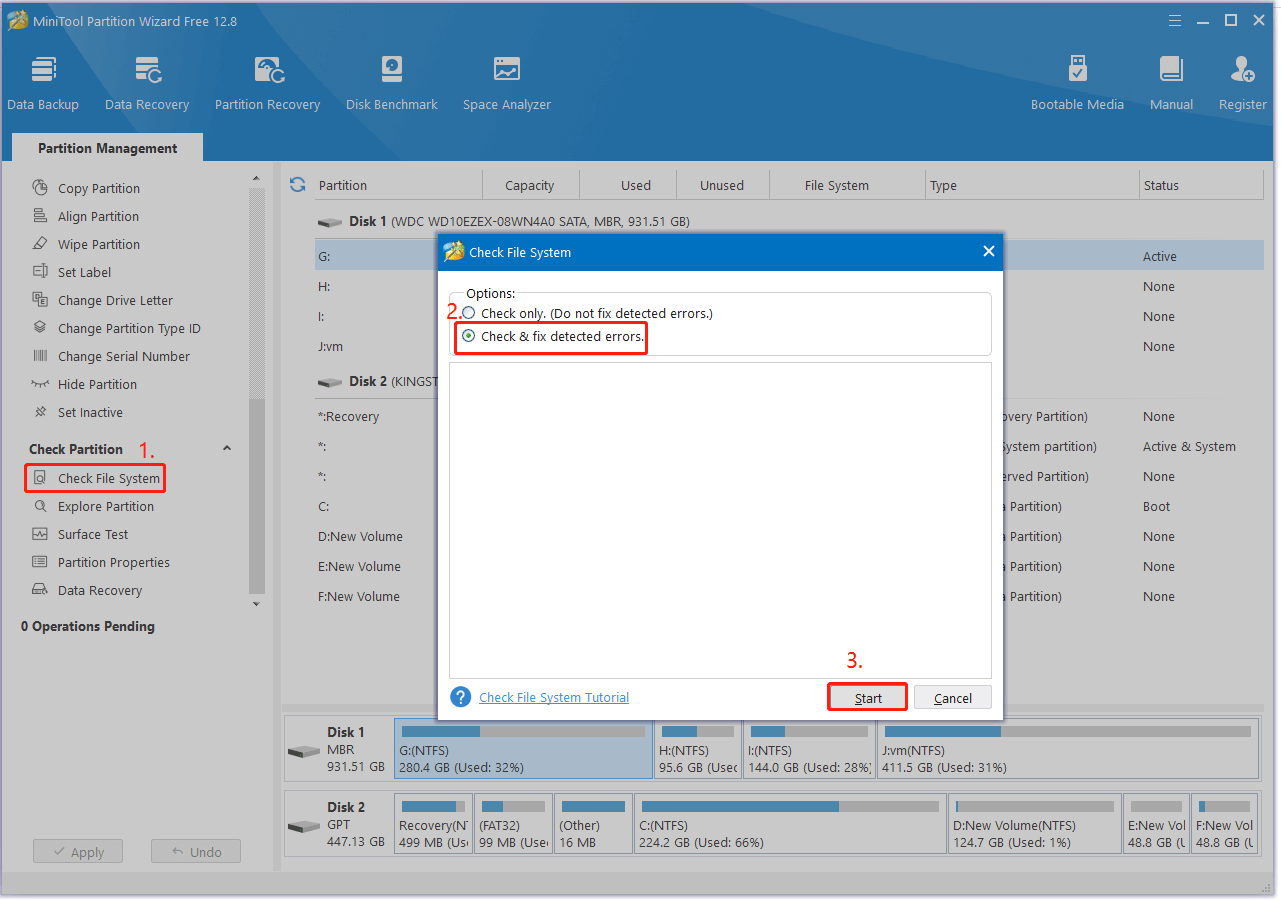Image resolution: width=1281 pixels, height=900 pixels.
Task: Open the application menu
Action: 1174,20
